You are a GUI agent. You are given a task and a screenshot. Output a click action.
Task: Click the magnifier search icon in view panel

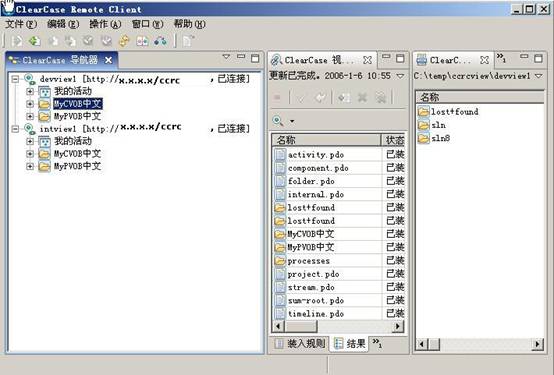(x=278, y=121)
